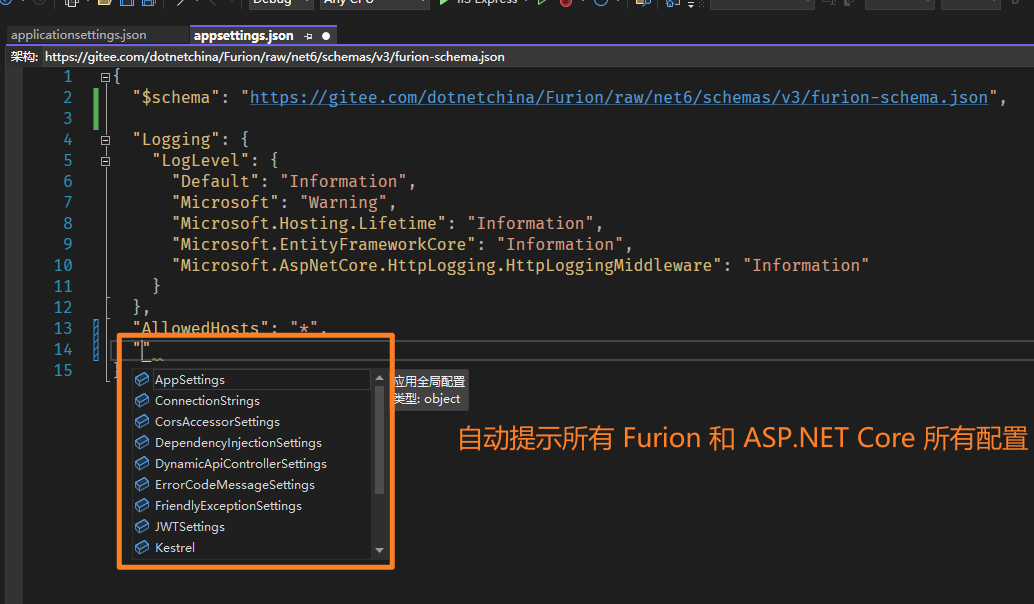
Task: Pick DynamicApiControllerSettings in the completion popup
Action: pos(240,464)
